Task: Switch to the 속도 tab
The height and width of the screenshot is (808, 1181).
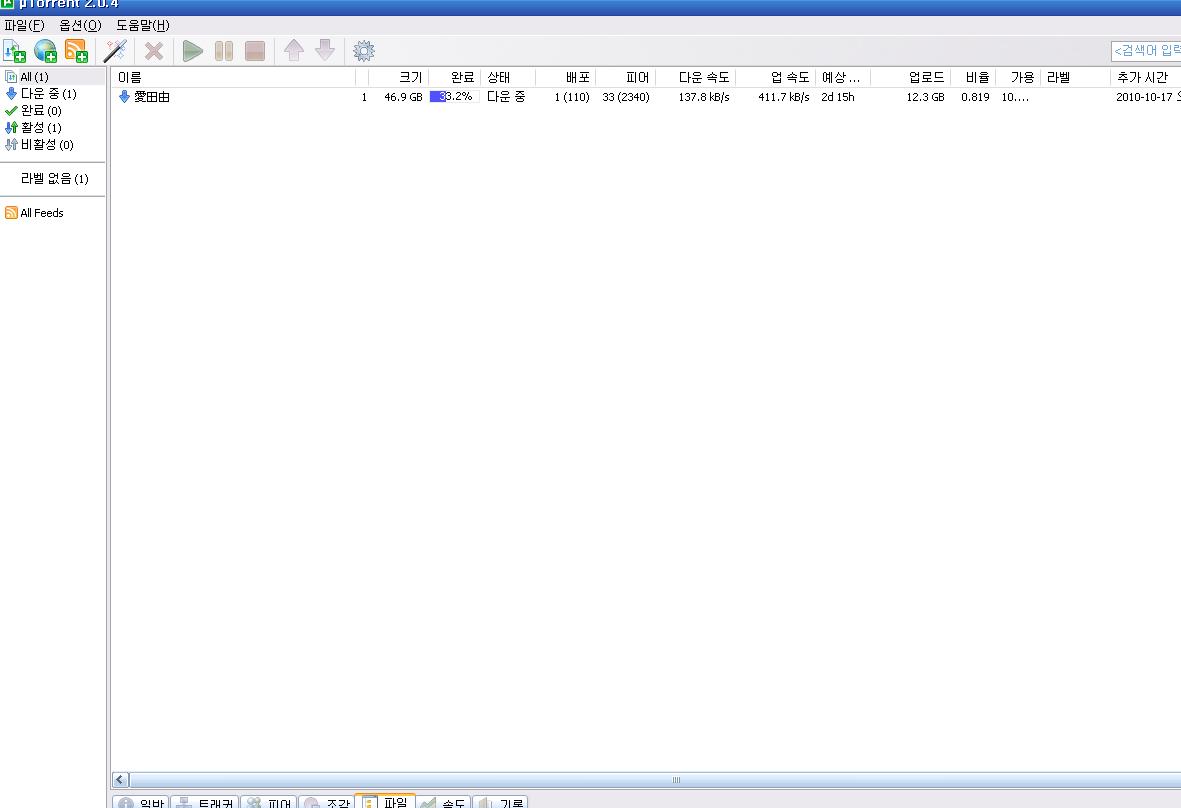Action: pyautogui.click(x=444, y=802)
